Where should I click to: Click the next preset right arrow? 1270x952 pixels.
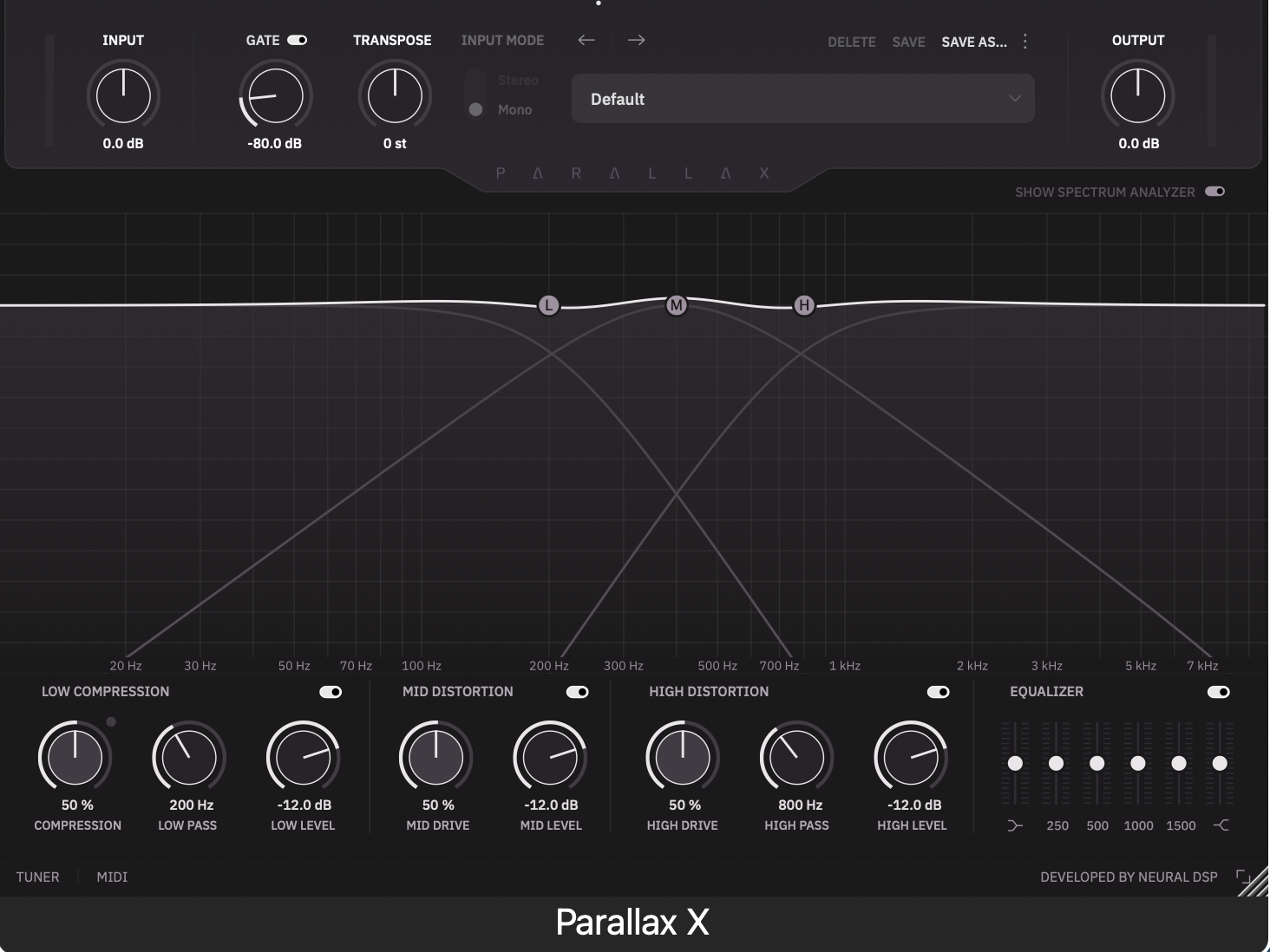(636, 40)
